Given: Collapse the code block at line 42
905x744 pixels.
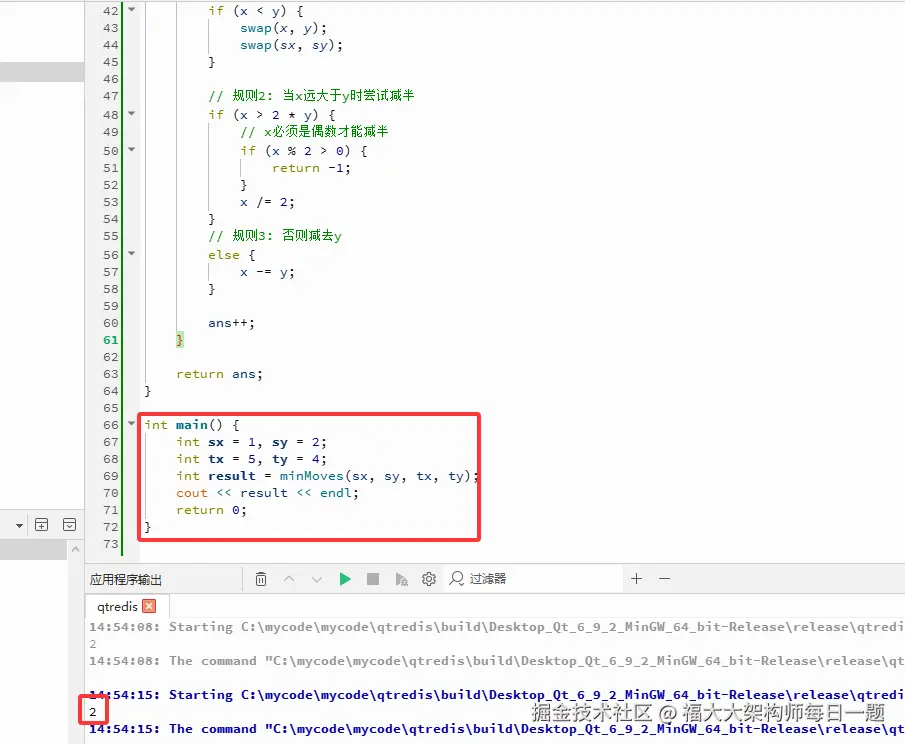Looking at the screenshot, I should [x=132, y=10].
